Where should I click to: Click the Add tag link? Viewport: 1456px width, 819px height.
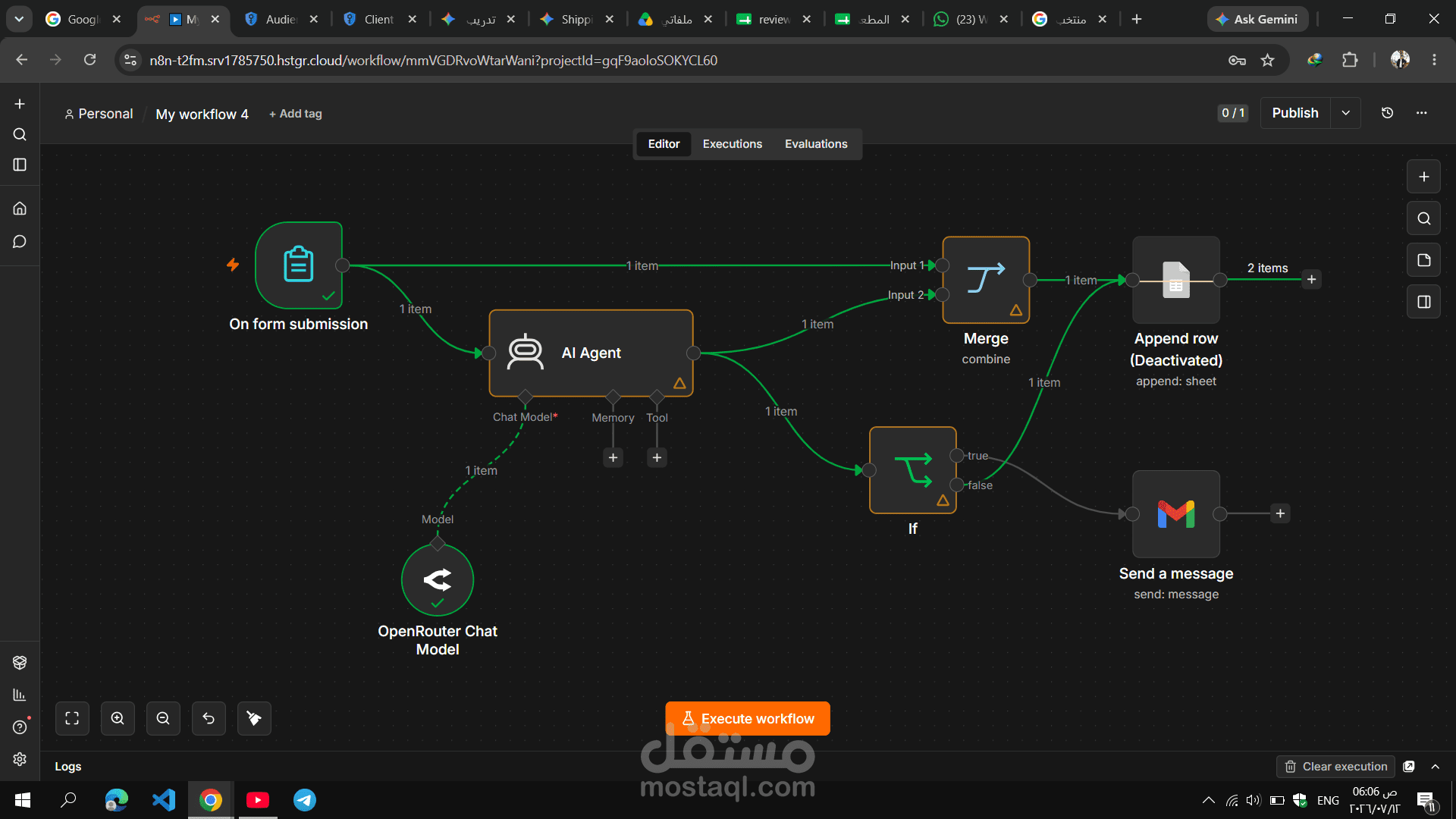click(x=296, y=114)
